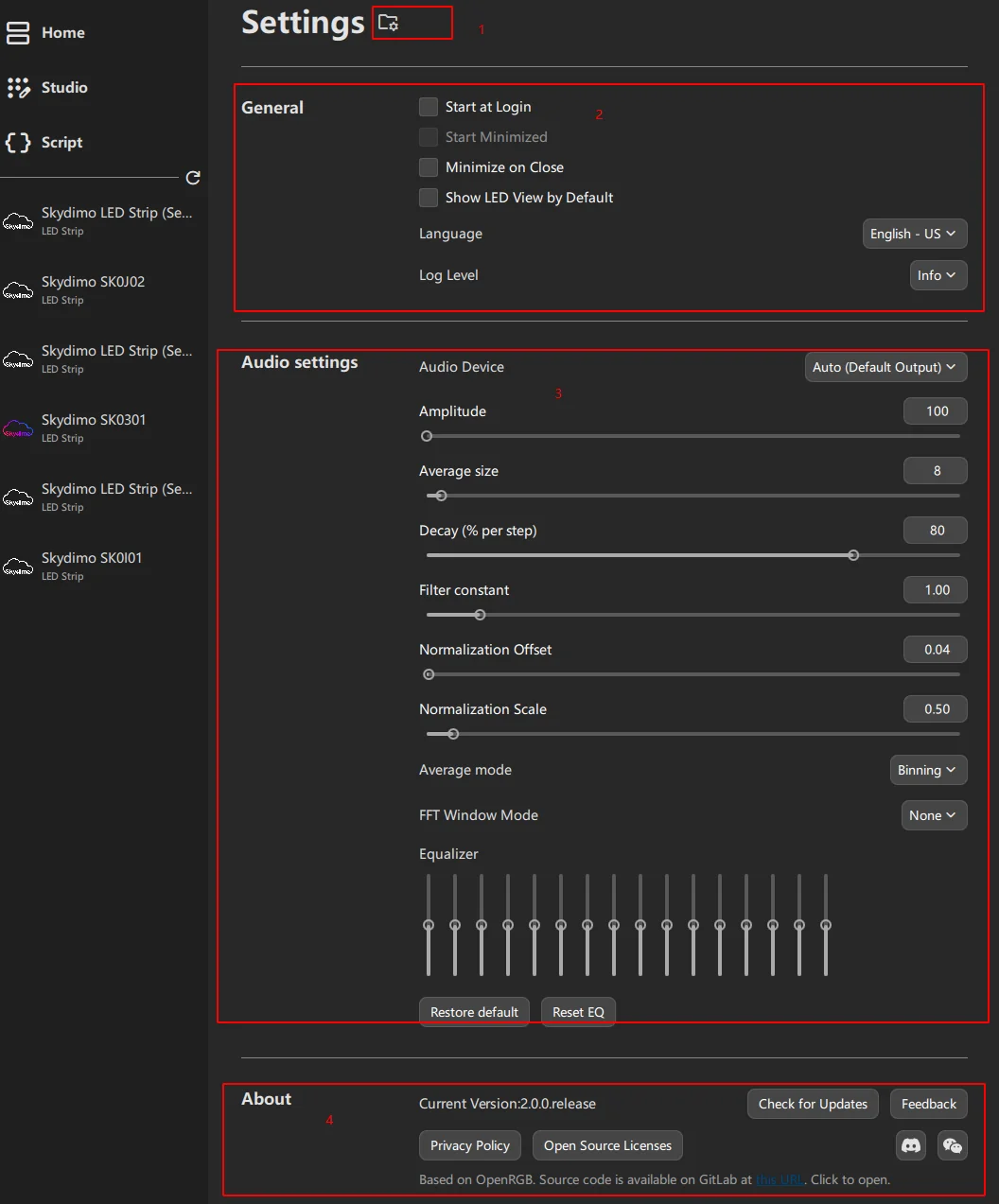Enable Show LED View by Default
The width and height of the screenshot is (999, 1204).
click(x=429, y=198)
